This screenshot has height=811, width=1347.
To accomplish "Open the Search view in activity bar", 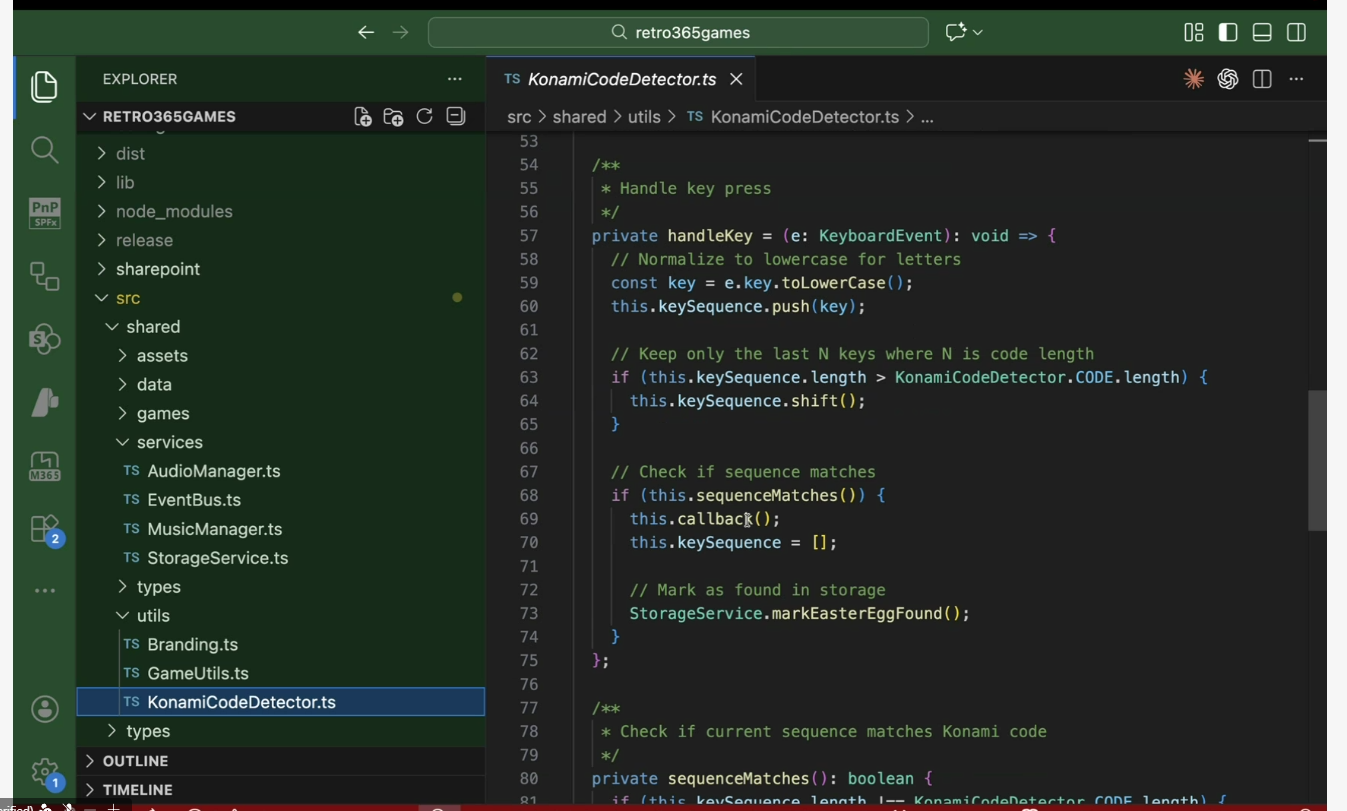I will pos(44,150).
